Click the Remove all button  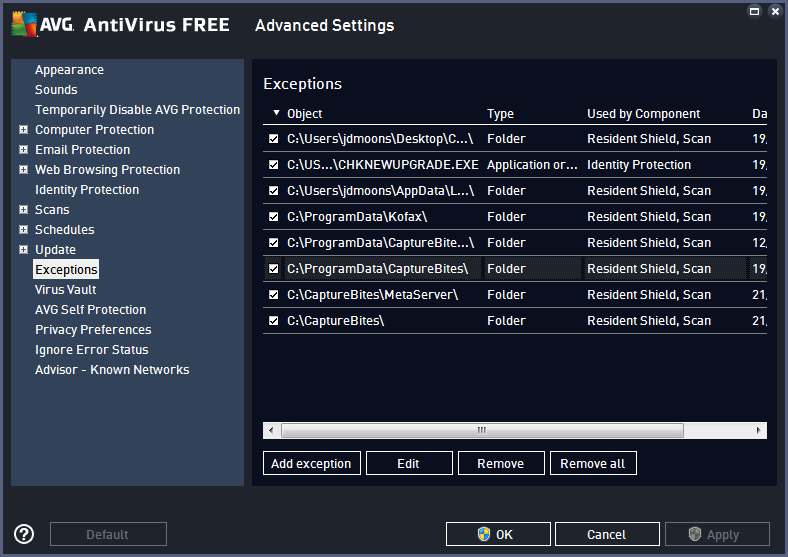pyautogui.click(x=593, y=463)
